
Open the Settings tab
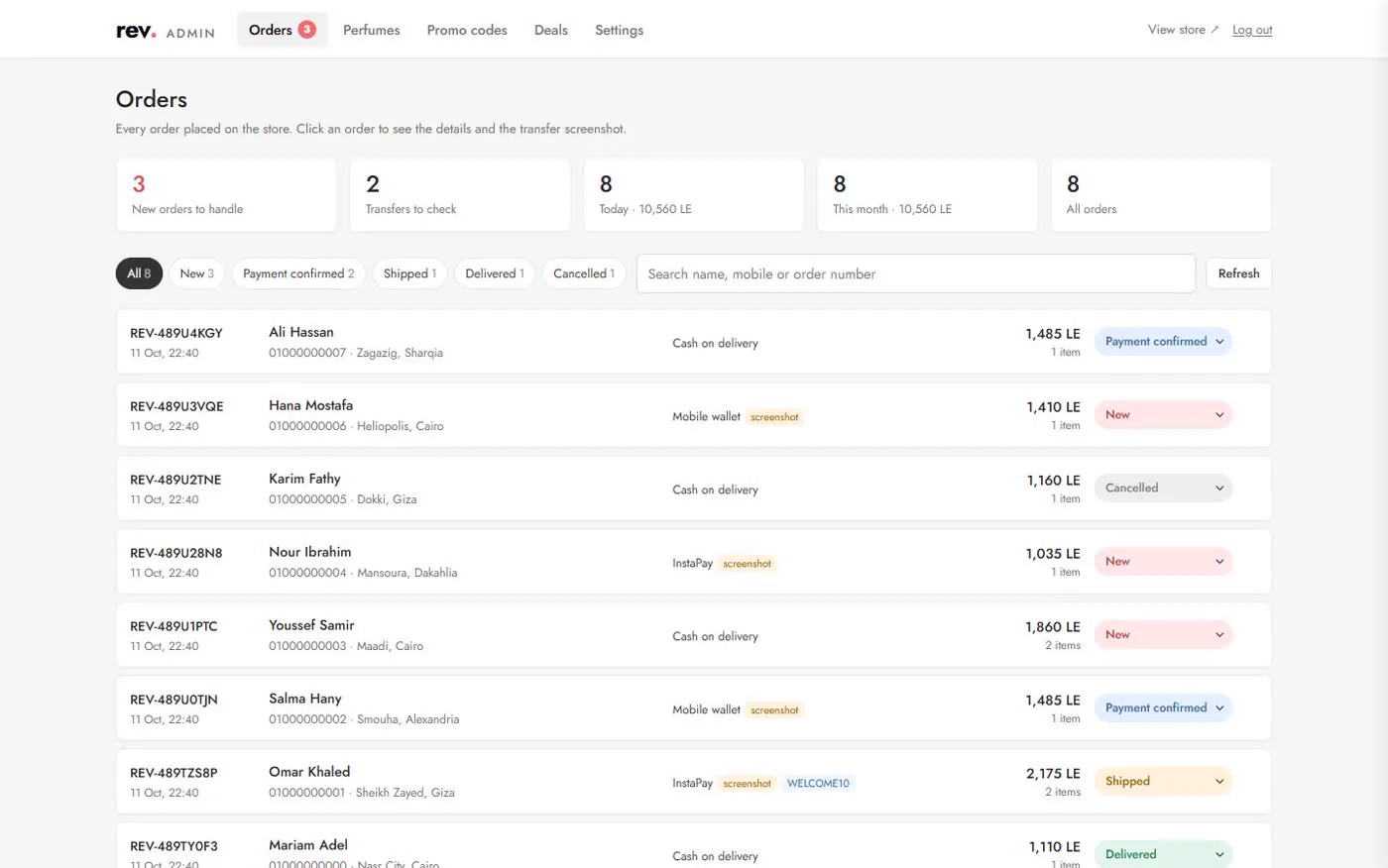click(x=620, y=30)
